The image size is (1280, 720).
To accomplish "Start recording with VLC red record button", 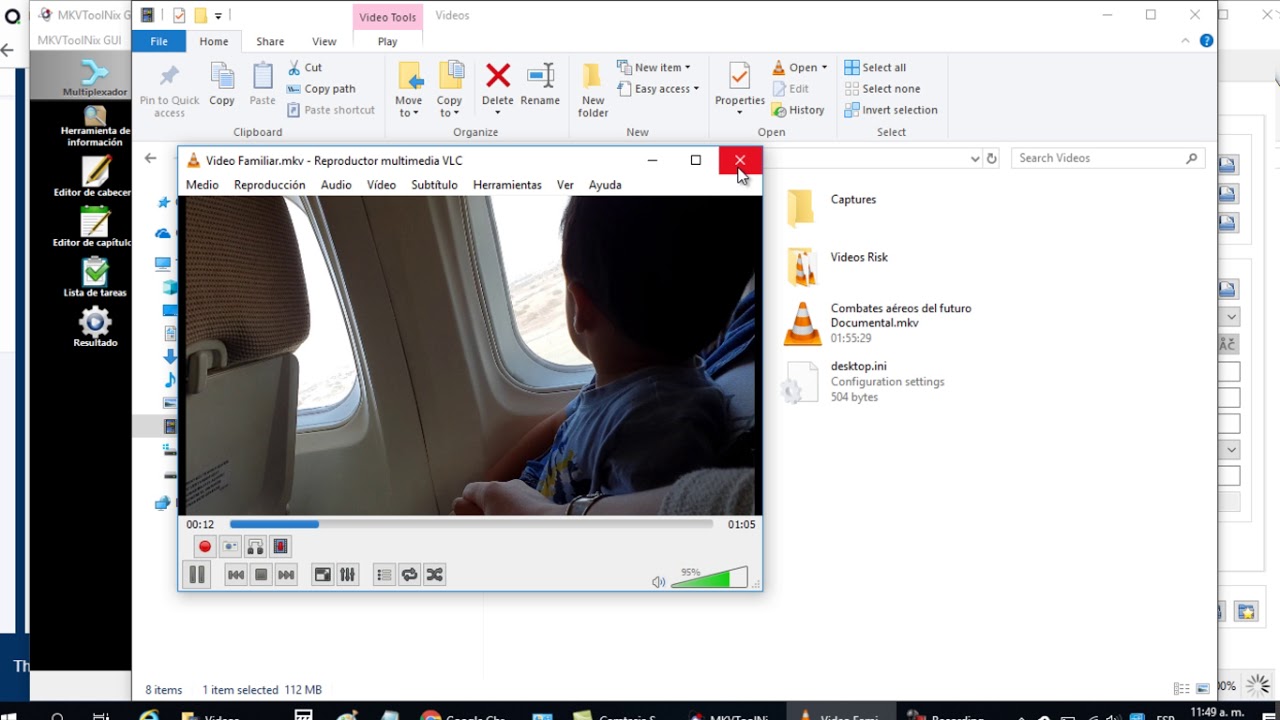I will (x=205, y=546).
